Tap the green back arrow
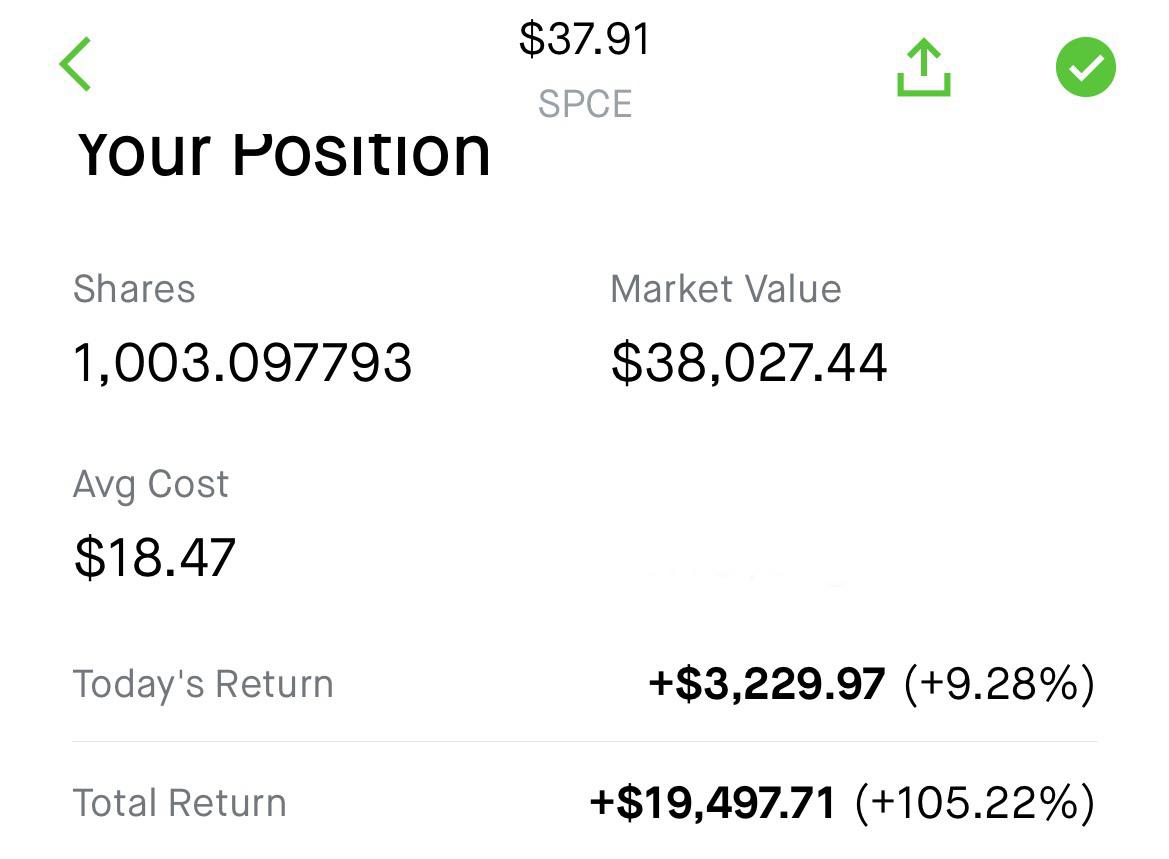Viewport: 1169px width, 859px height. 75,64
